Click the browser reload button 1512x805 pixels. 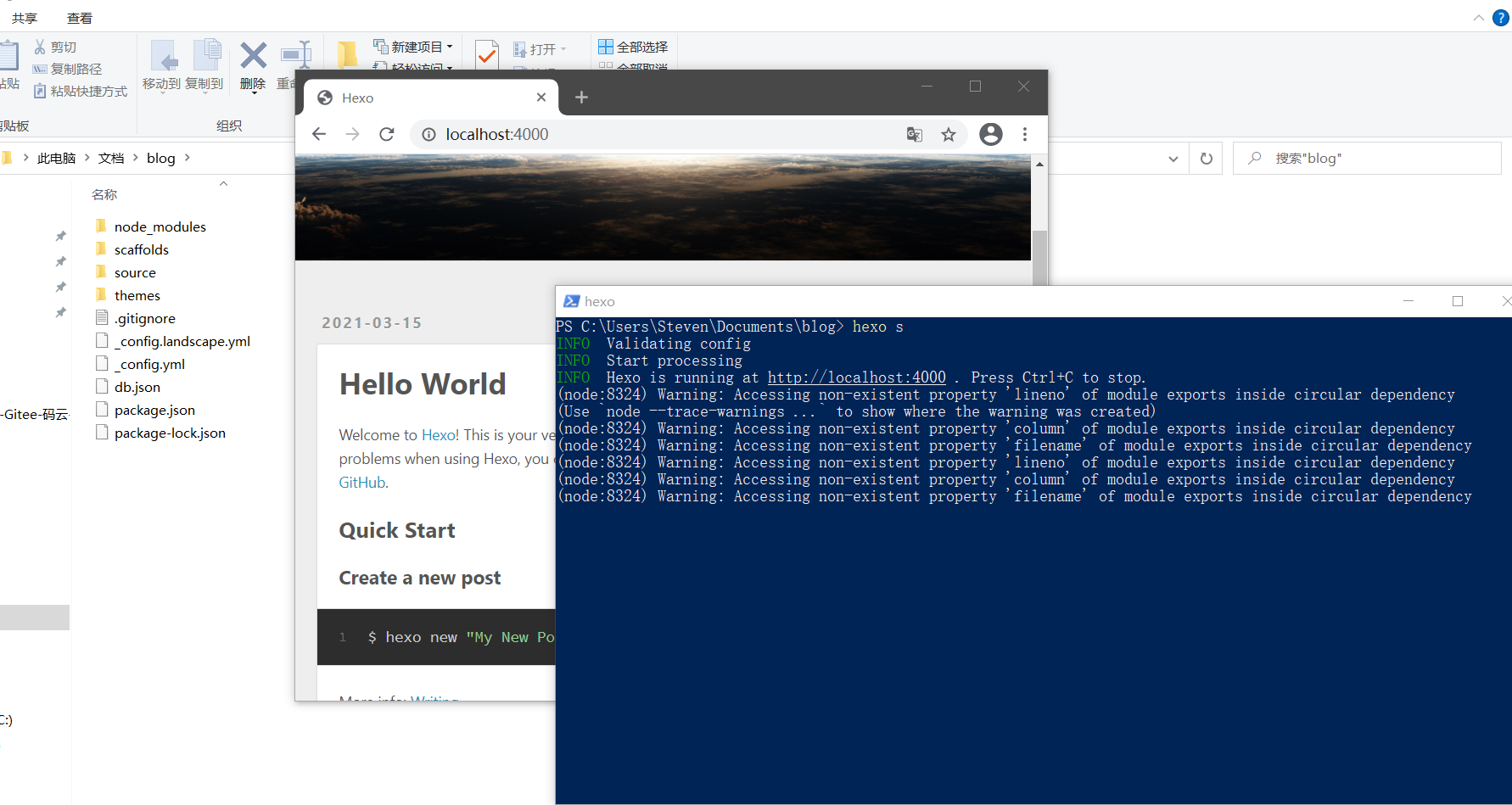point(387,134)
